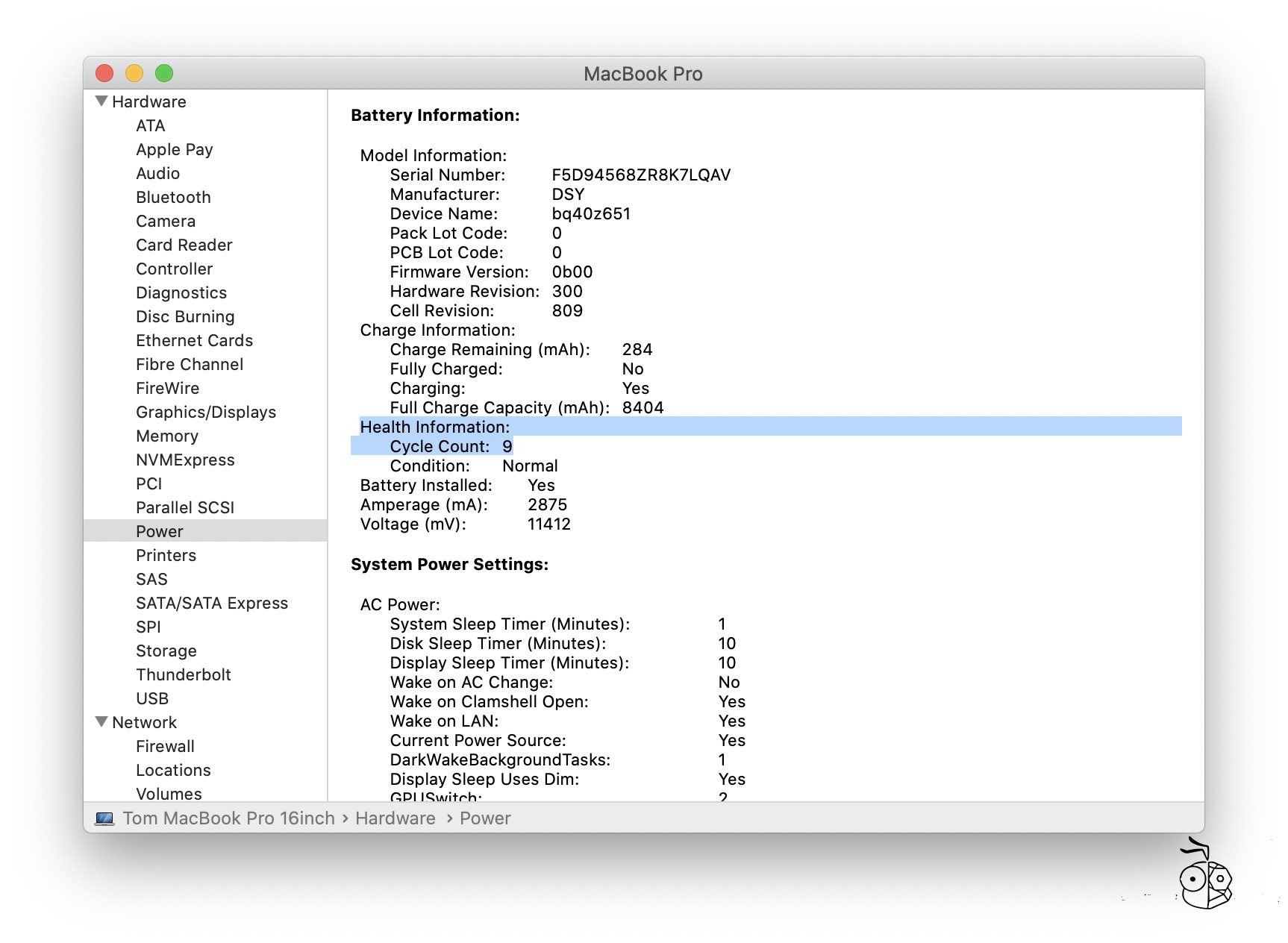Open the Disc Burning section
This screenshot has width=1288, height=943.
tap(184, 316)
